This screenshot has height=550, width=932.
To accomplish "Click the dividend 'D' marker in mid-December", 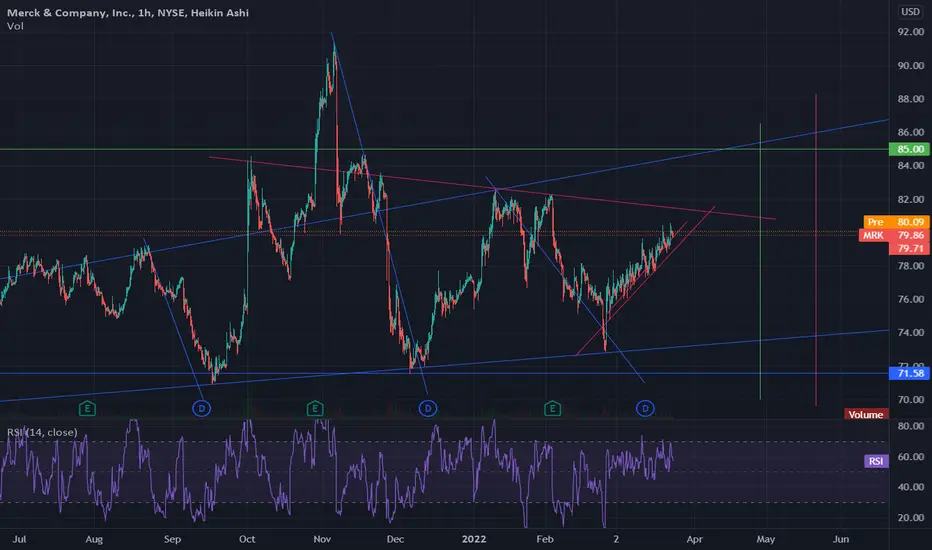I will tap(428, 408).
